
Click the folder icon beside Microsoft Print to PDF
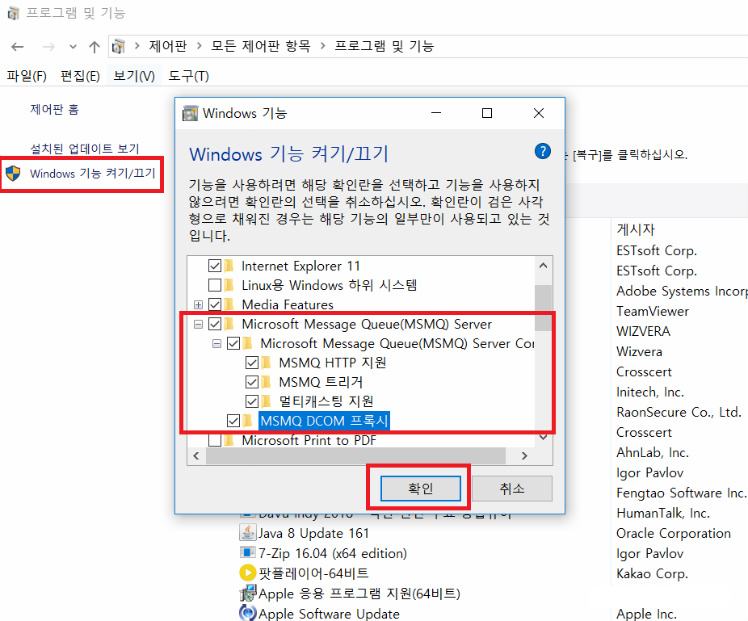click(229, 440)
